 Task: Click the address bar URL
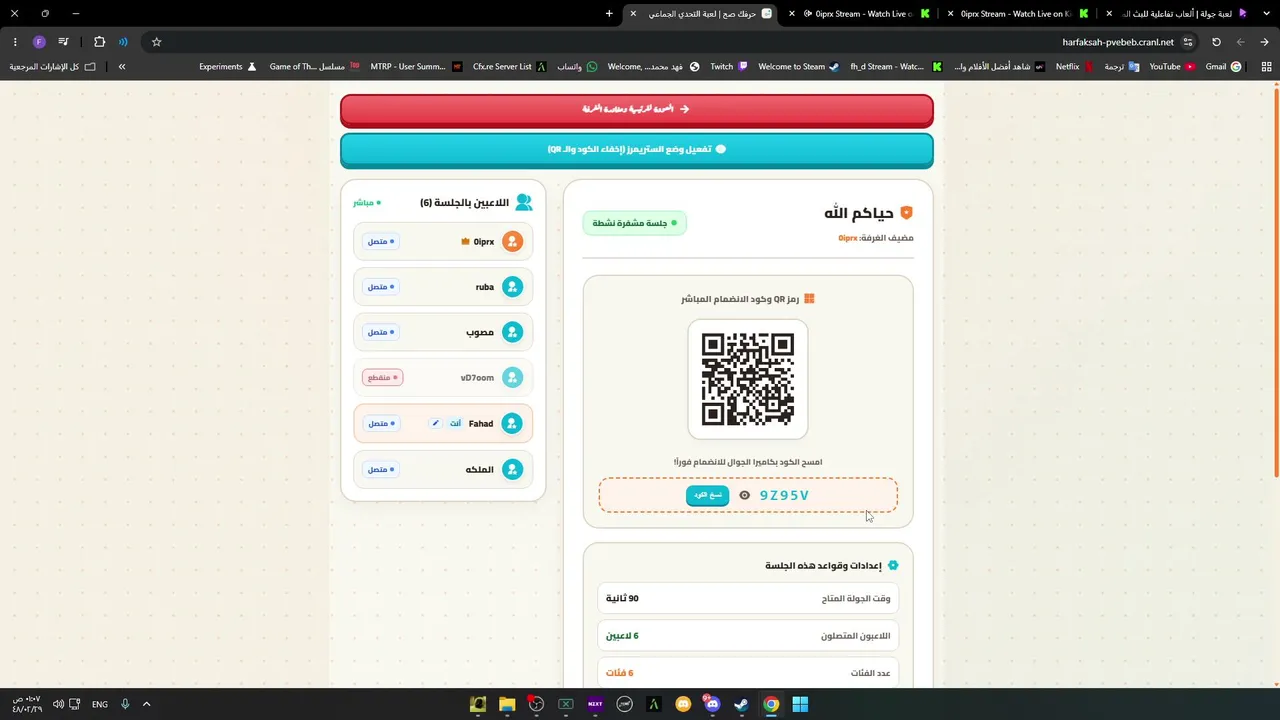pos(1118,42)
